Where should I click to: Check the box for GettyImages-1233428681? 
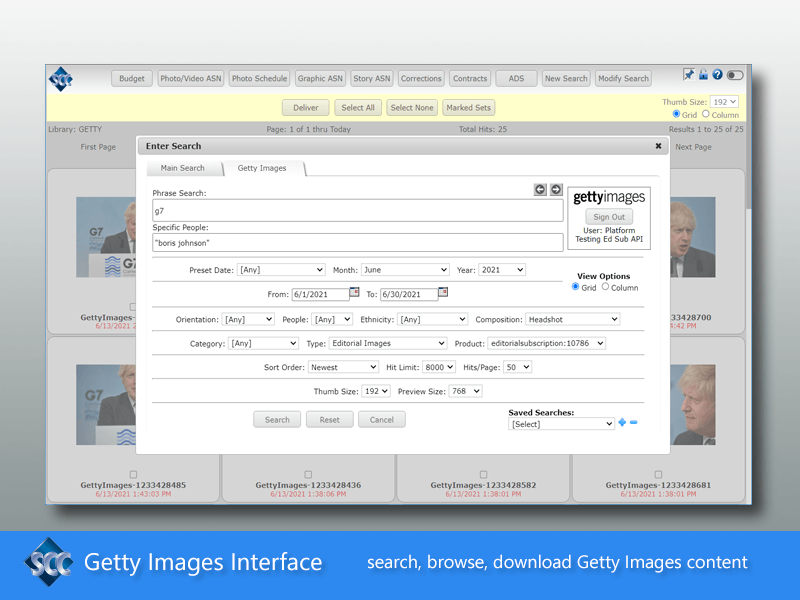click(x=658, y=474)
